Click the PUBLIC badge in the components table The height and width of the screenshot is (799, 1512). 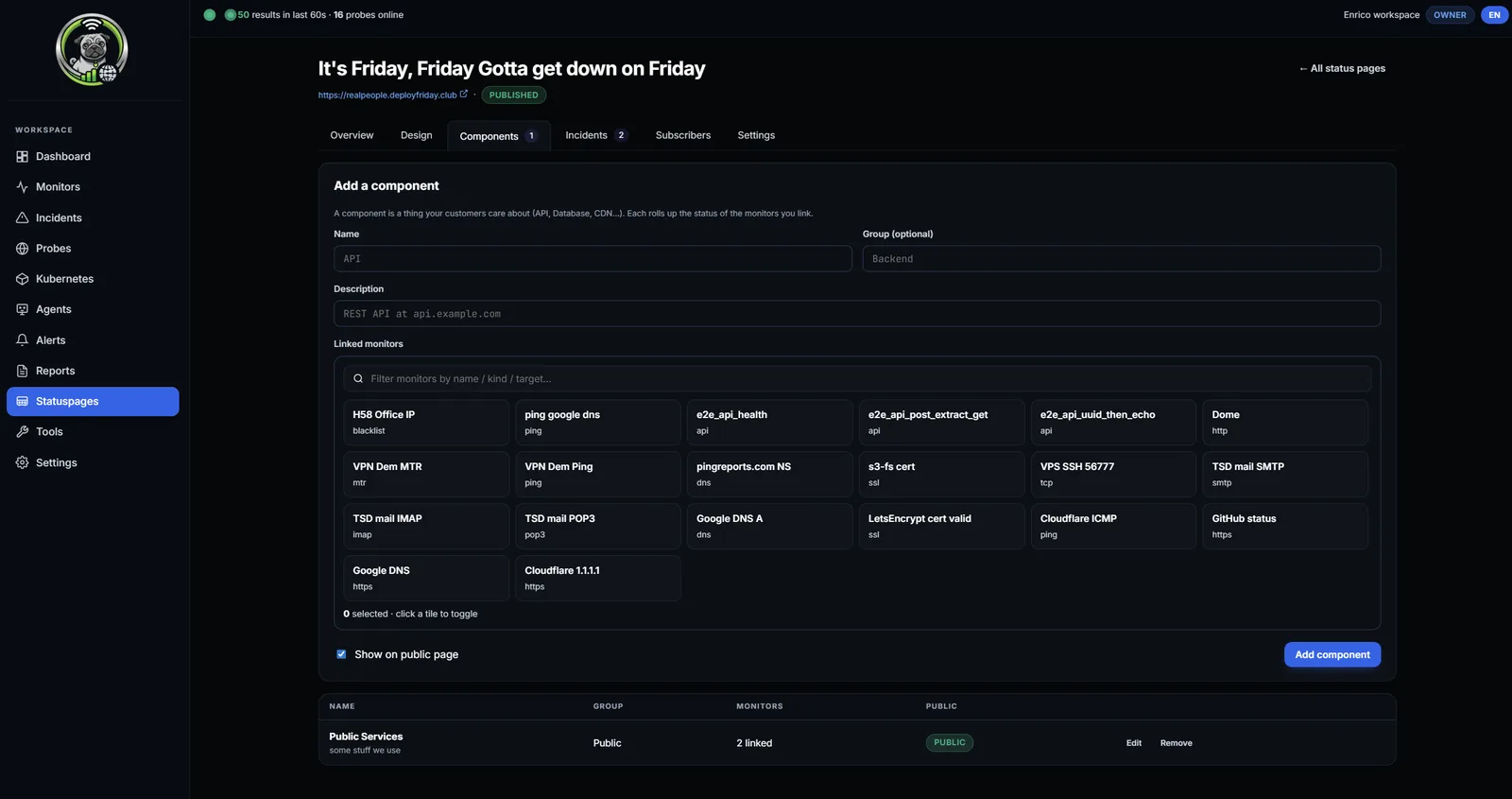pos(950,743)
